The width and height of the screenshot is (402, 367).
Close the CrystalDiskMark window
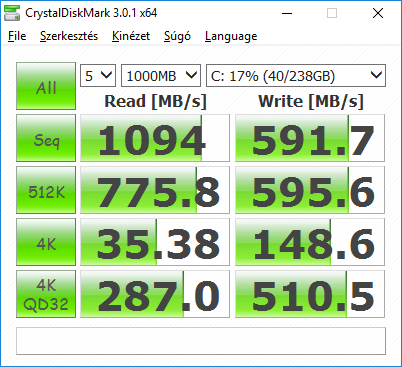click(x=378, y=13)
